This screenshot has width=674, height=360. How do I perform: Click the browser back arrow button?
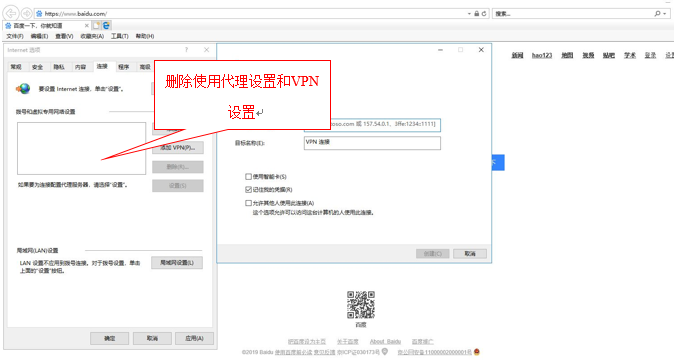click(11, 13)
